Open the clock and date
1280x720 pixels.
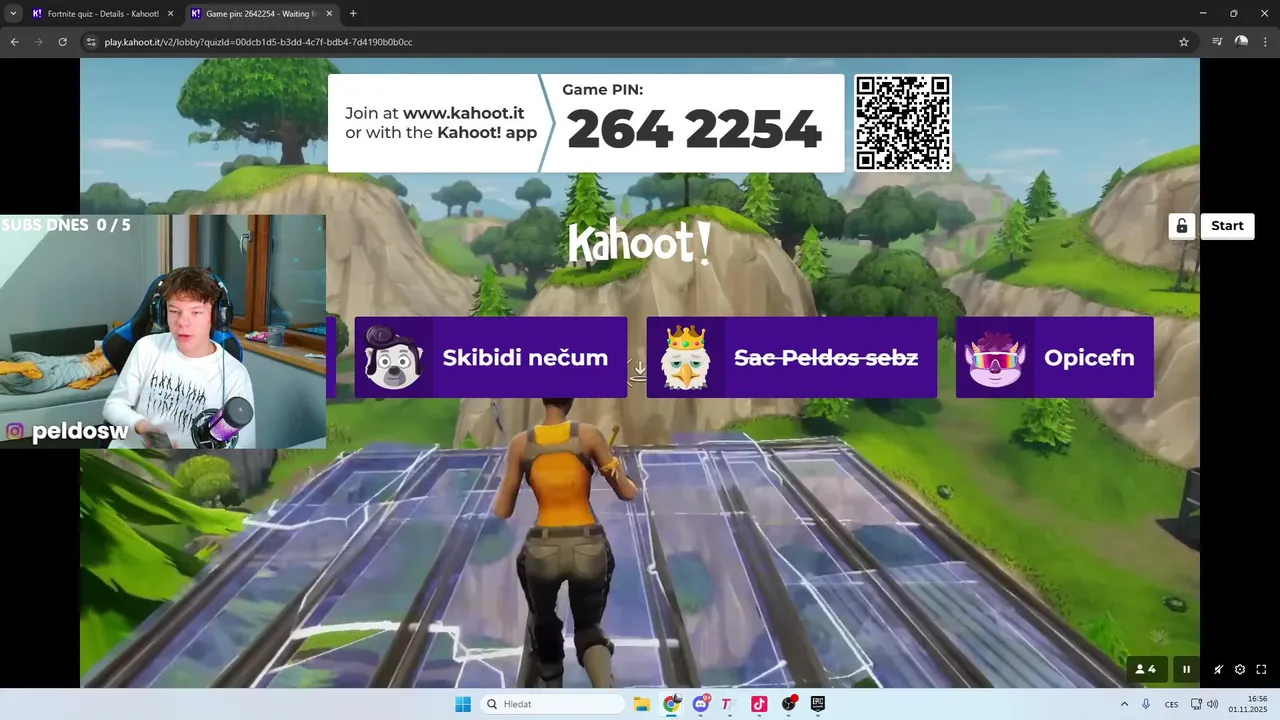(x=1249, y=704)
